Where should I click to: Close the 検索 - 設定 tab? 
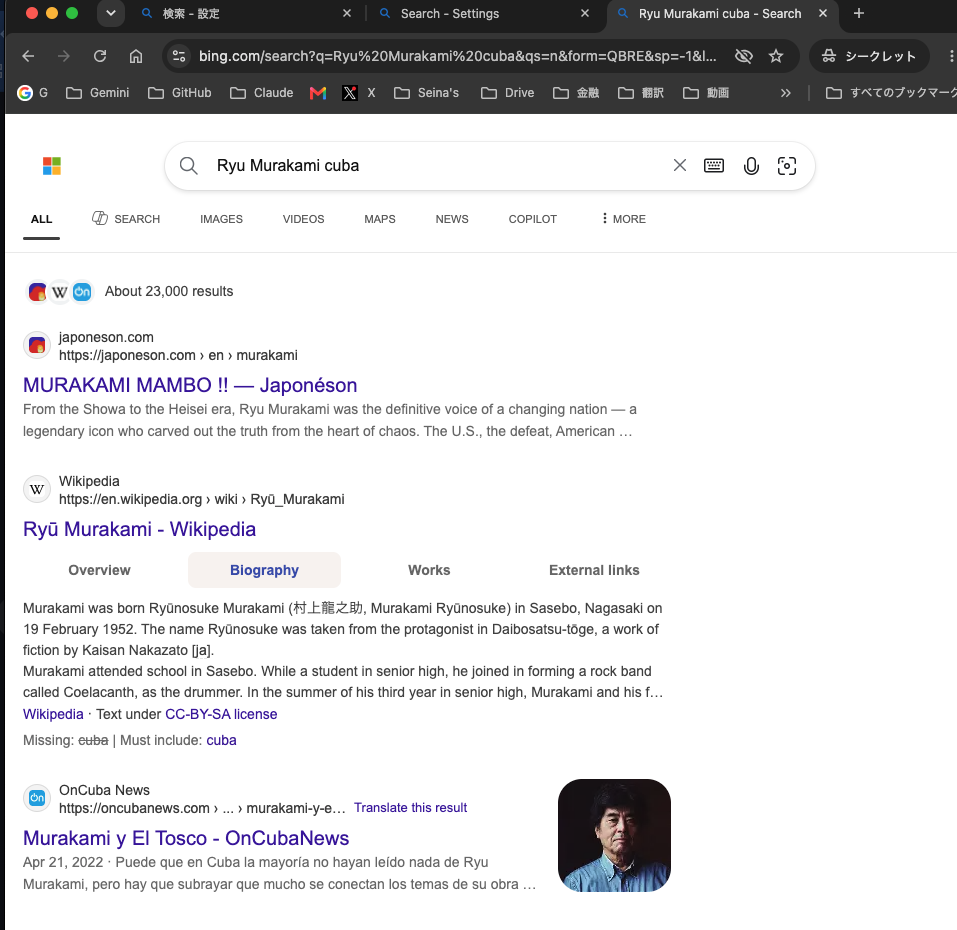point(347,13)
